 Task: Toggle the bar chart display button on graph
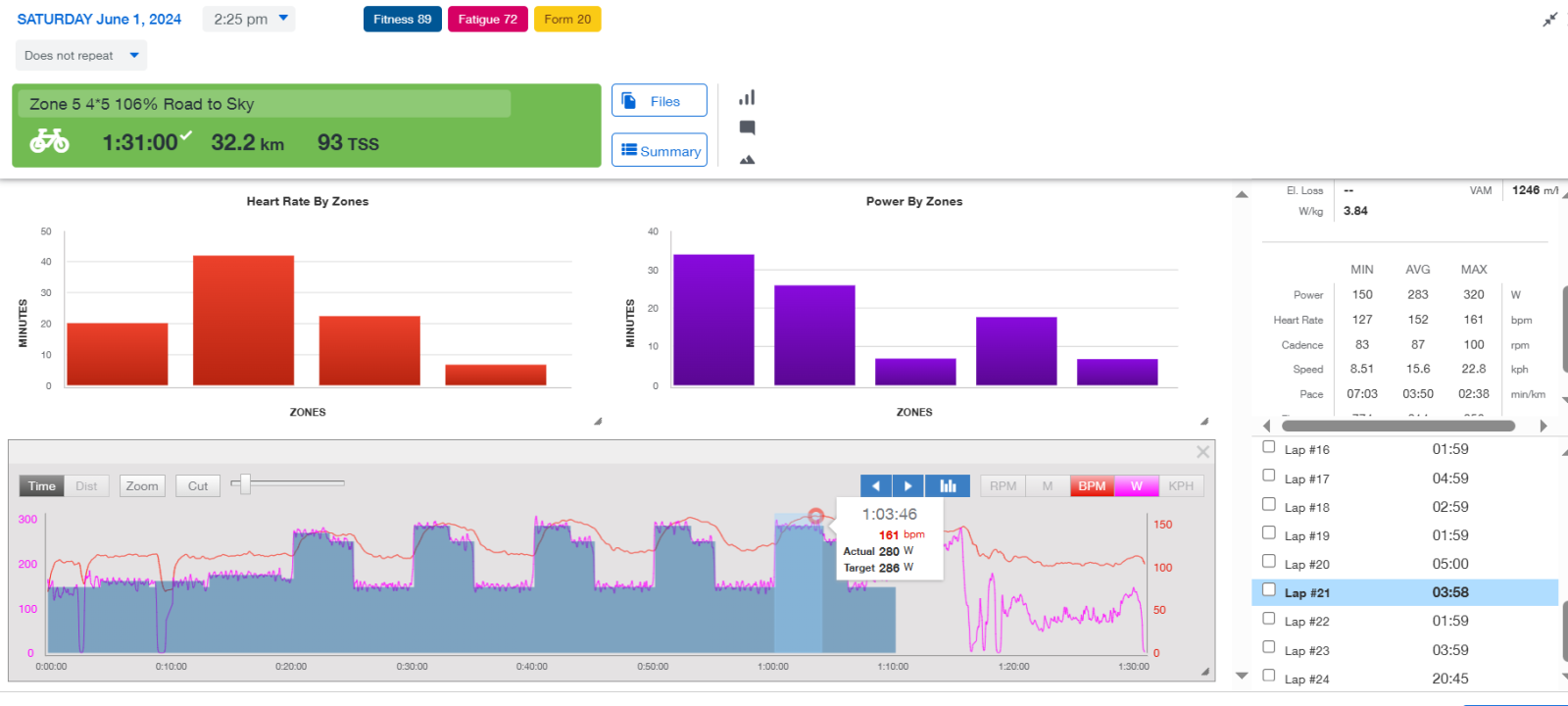click(948, 485)
